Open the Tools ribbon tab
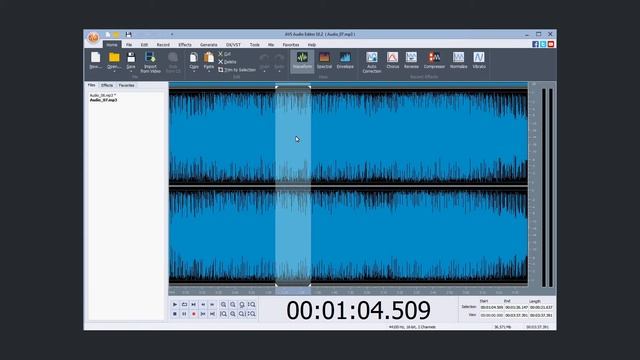640x360 pixels. pyautogui.click(x=255, y=44)
